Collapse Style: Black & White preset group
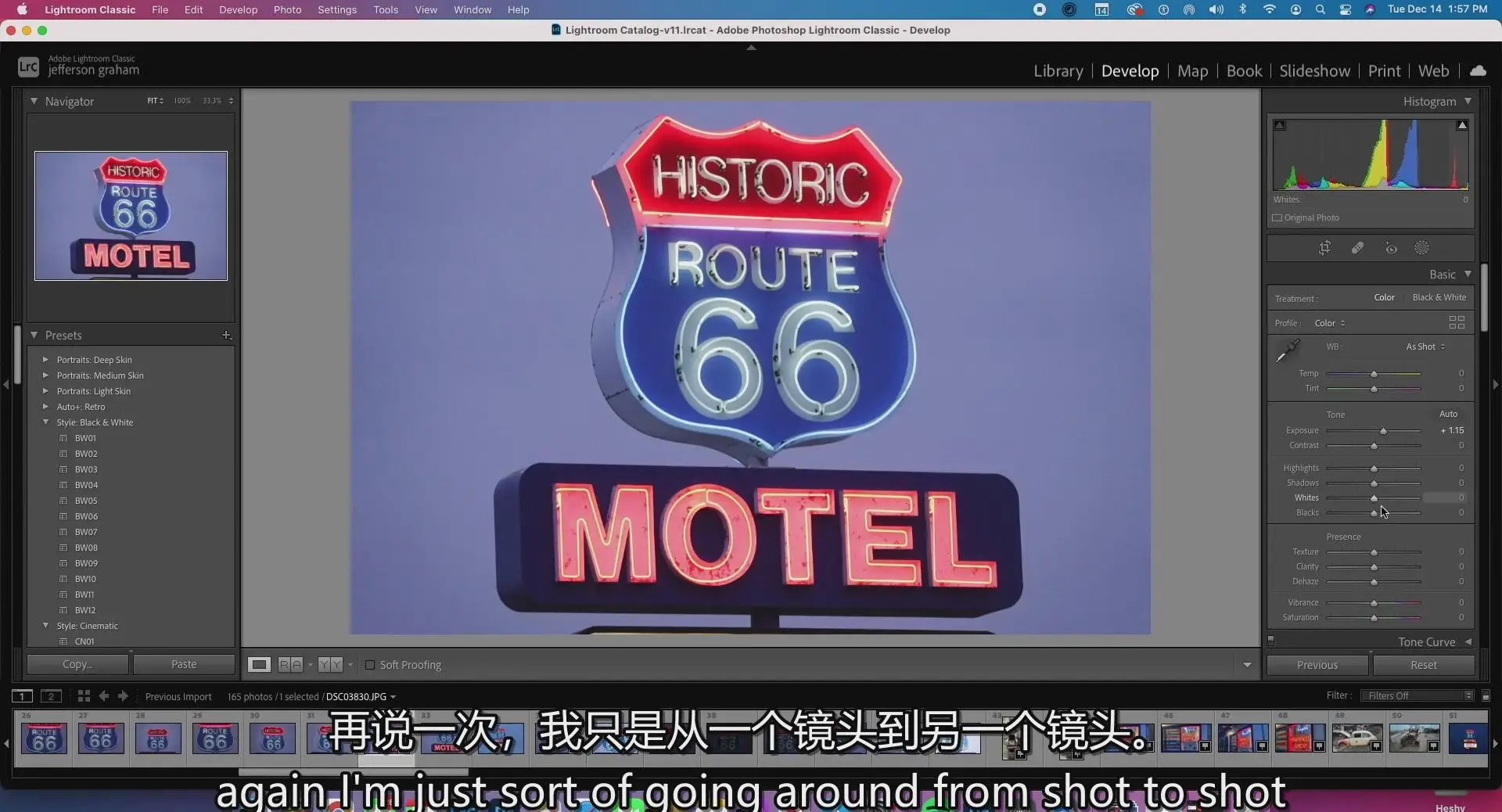Image resolution: width=1502 pixels, height=812 pixels. click(x=45, y=422)
